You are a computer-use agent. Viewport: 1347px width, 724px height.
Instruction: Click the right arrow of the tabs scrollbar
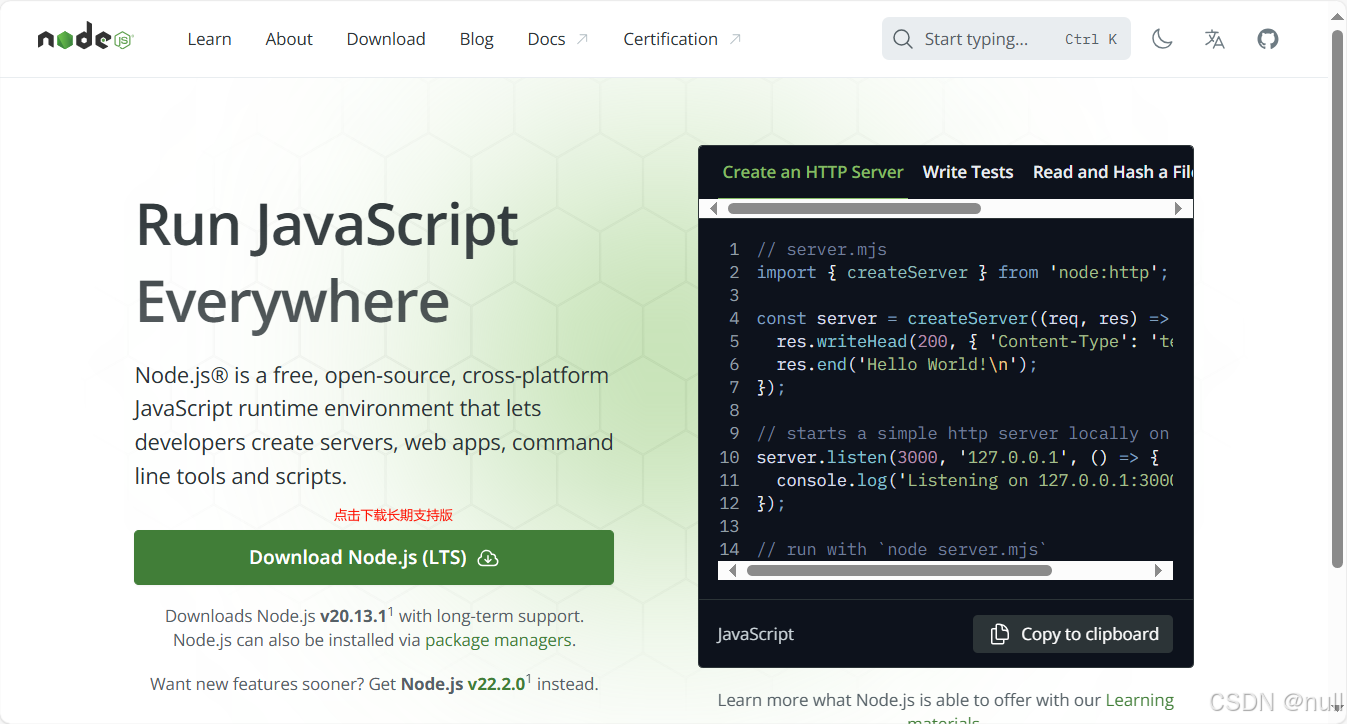coord(1178,209)
